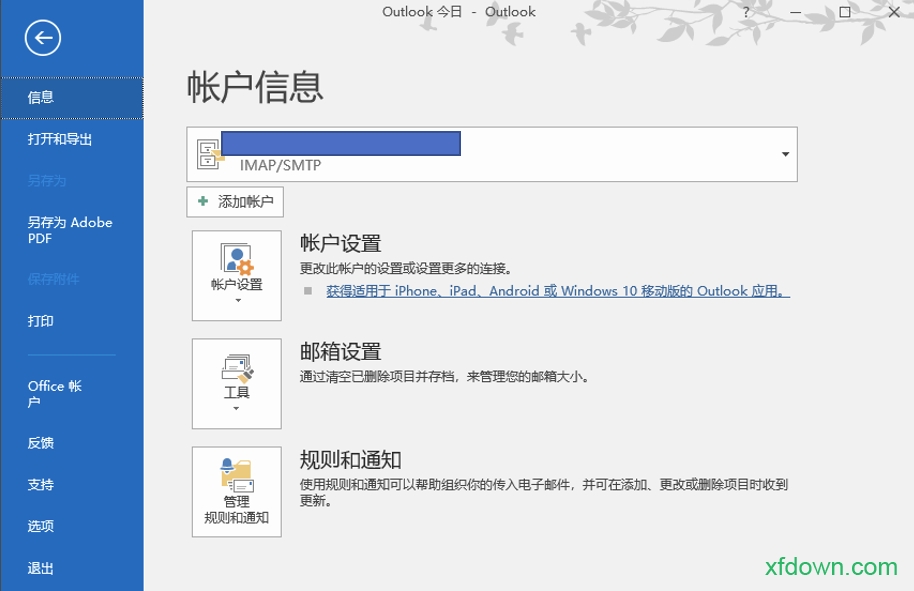
Task: Click the green plus icon on 添加帐户
Action: point(203,201)
